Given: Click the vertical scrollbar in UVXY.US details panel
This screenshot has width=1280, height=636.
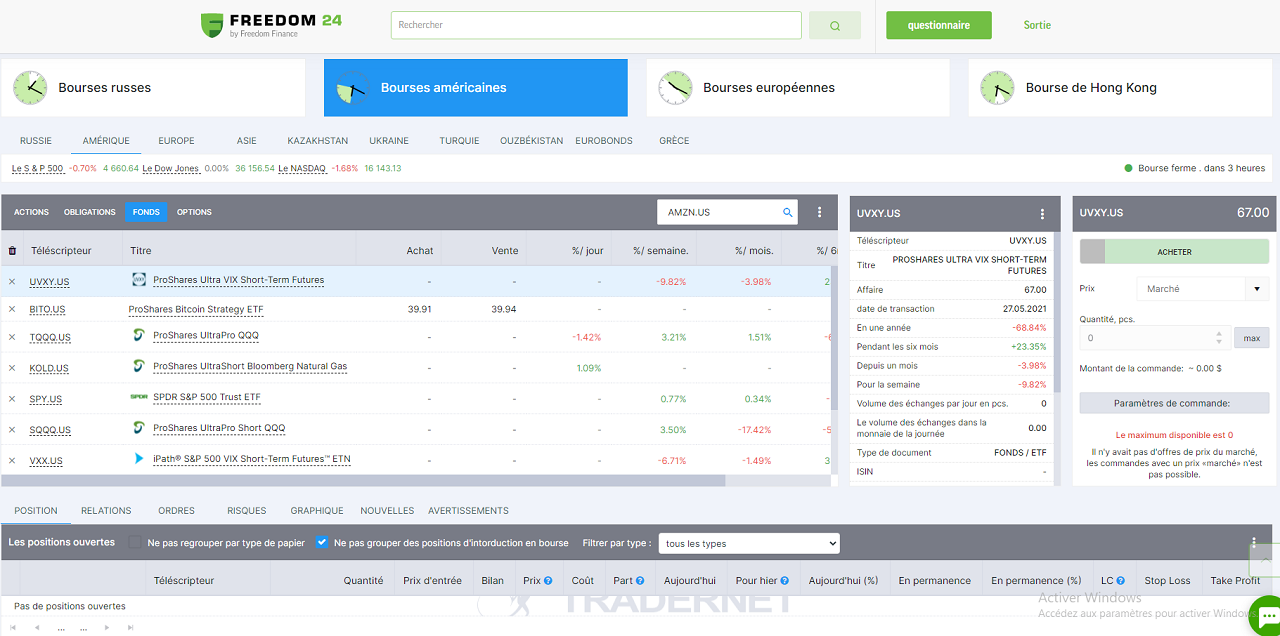Looking at the screenshot, I should pyautogui.click(x=1056, y=312).
